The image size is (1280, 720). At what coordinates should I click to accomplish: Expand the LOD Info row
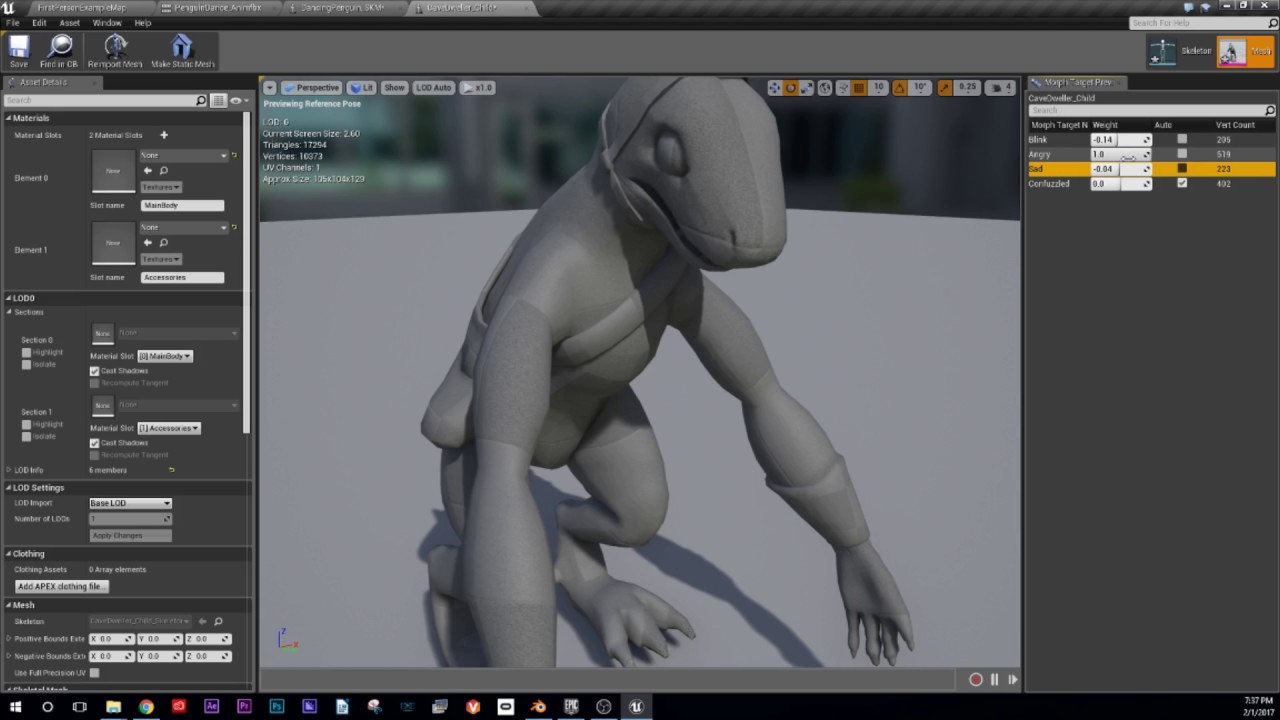click(x=9, y=470)
